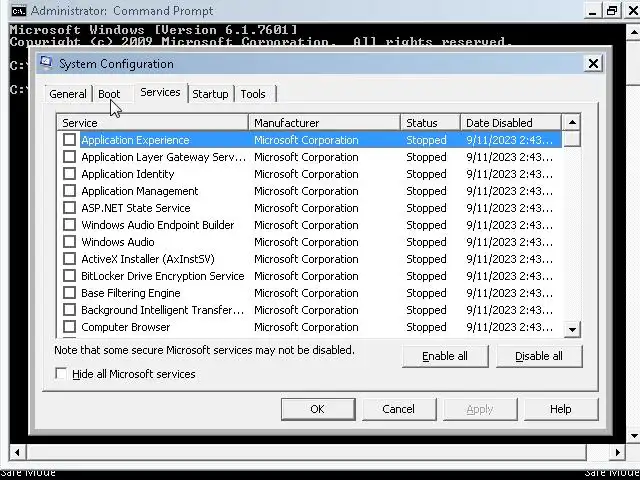
Task: Select the Windows Audio Endpoint Builder name
Action: (158, 225)
